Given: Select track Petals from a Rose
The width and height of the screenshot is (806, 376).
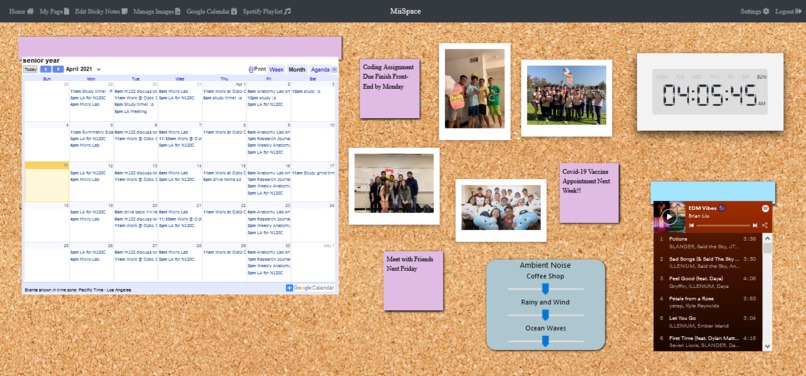Looking at the screenshot, I should [x=708, y=302].
